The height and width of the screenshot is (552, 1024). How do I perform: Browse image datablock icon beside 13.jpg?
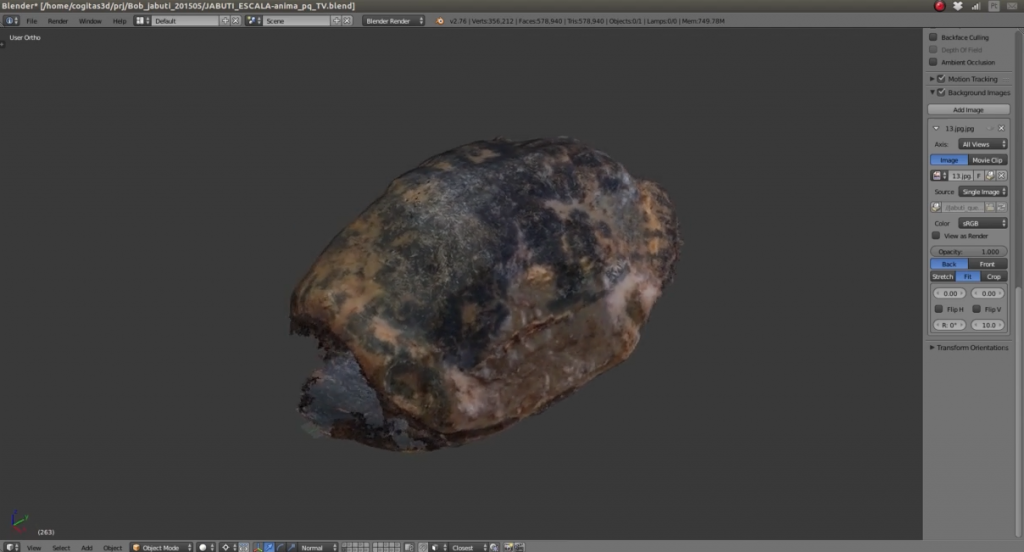coord(939,176)
